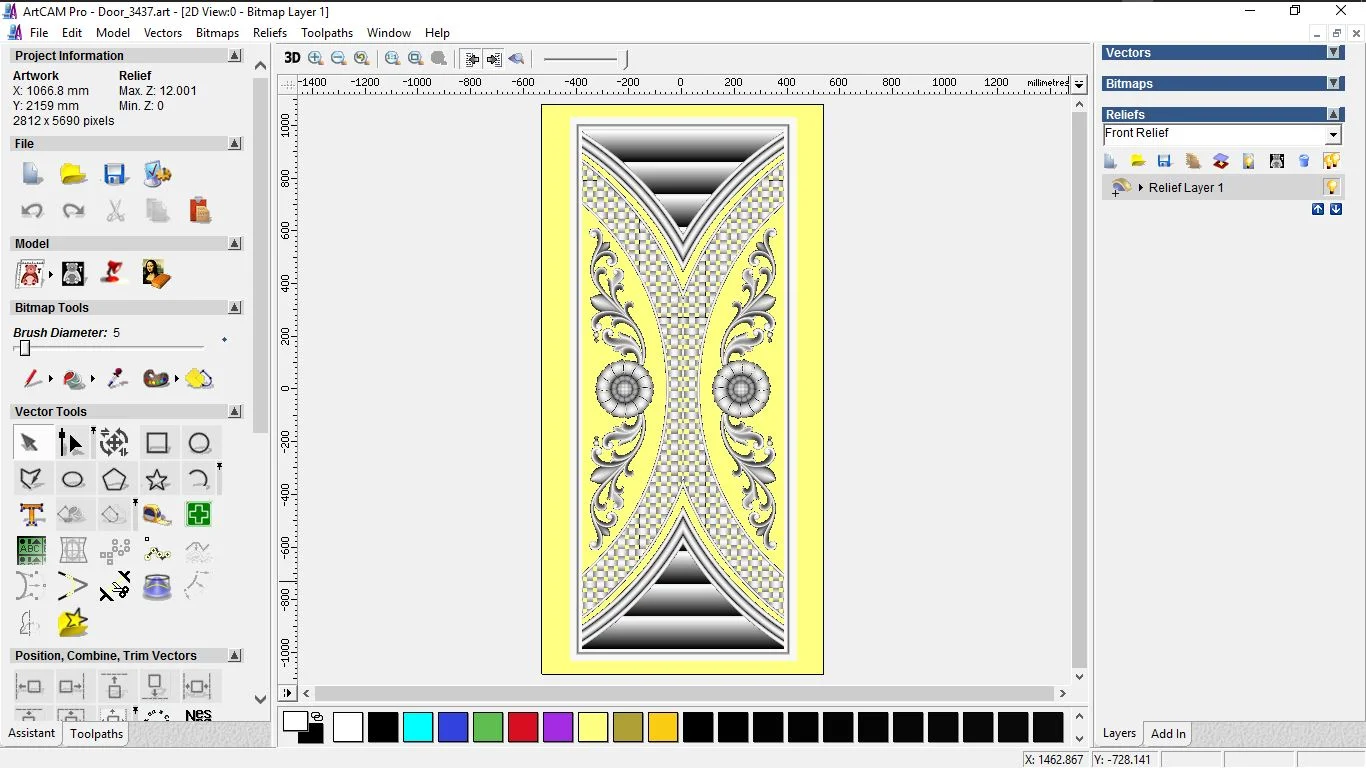Switch to the 3D view button

point(291,59)
